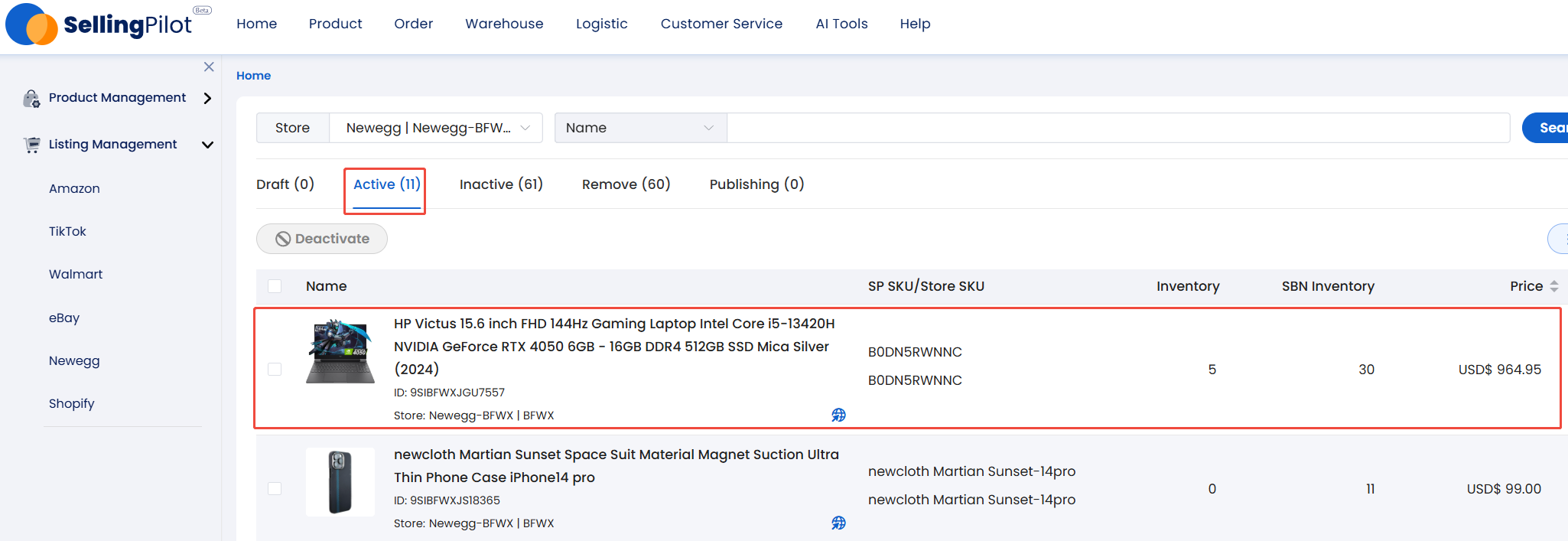Viewport: 1568px width, 541px height.
Task: Switch to the Active (11) tab
Action: pyautogui.click(x=387, y=184)
